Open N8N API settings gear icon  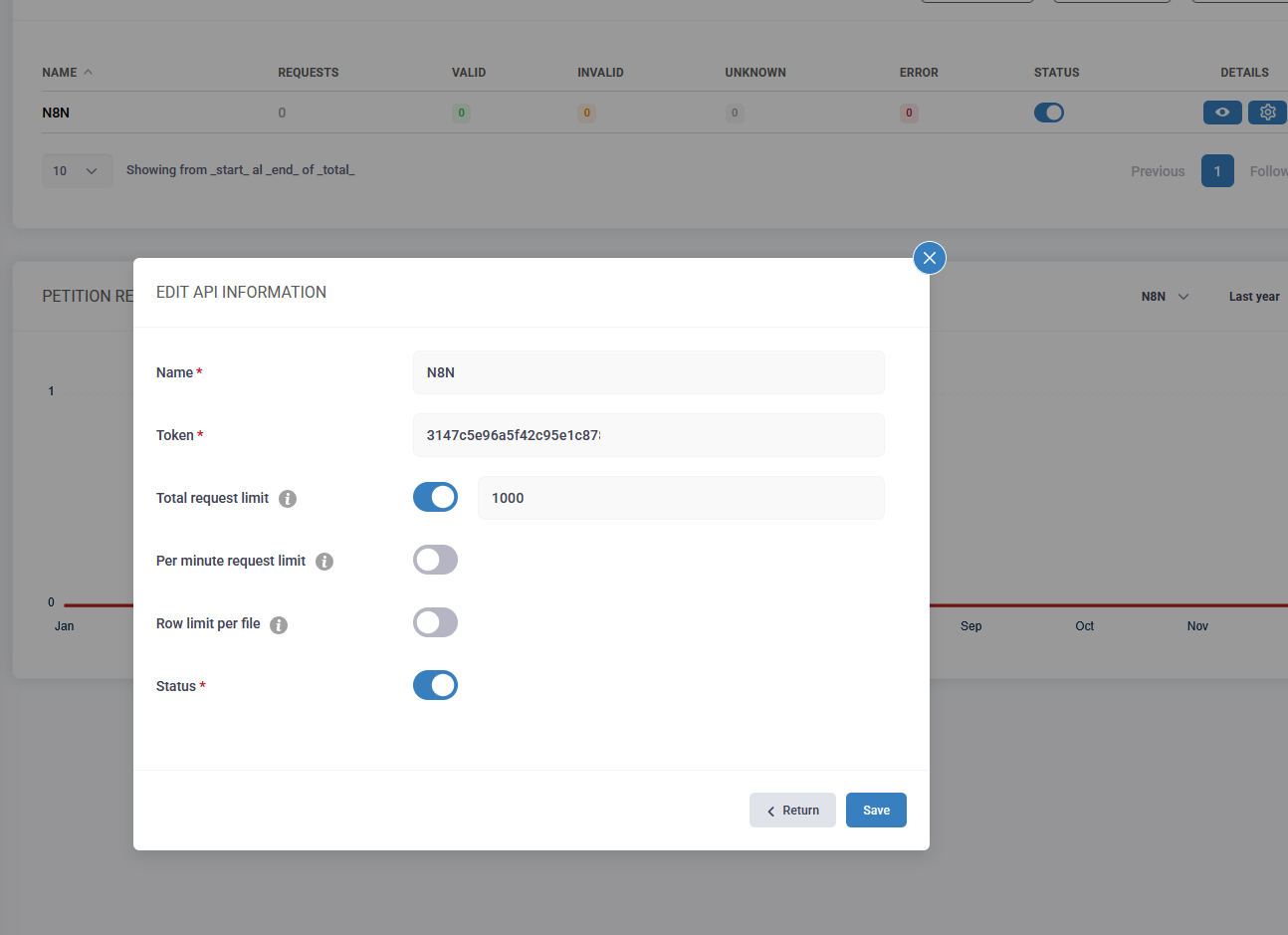tap(1267, 112)
